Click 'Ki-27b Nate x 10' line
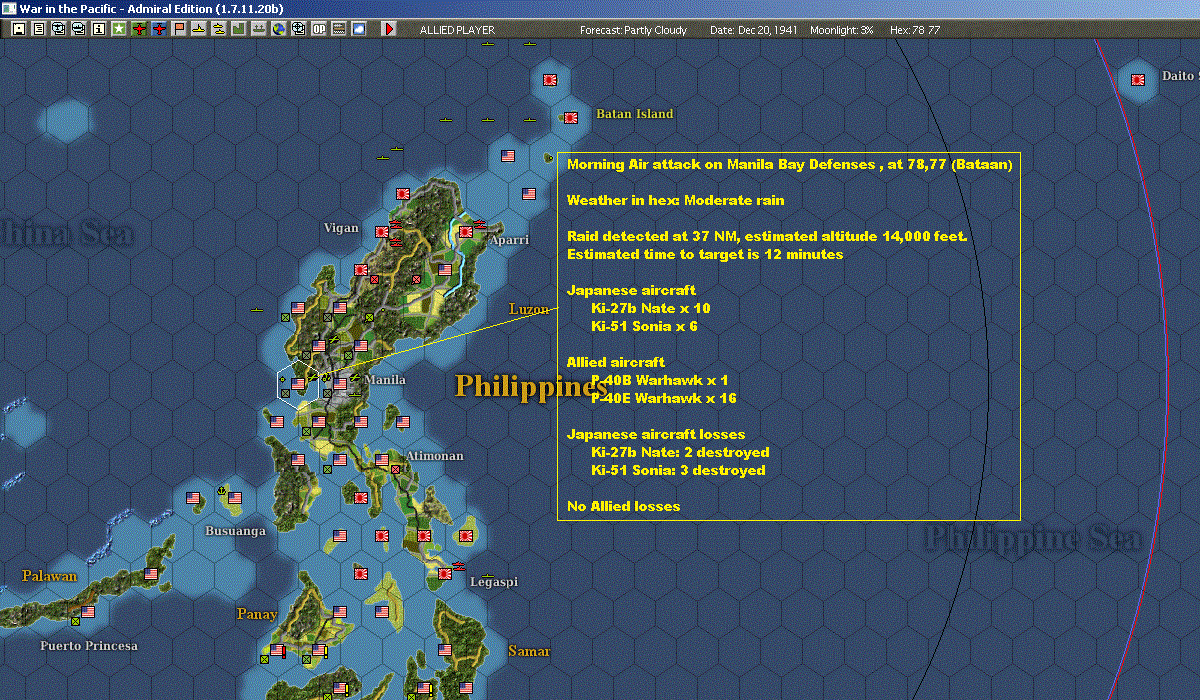Screen dimensions: 1200x700 click(651, 308)
